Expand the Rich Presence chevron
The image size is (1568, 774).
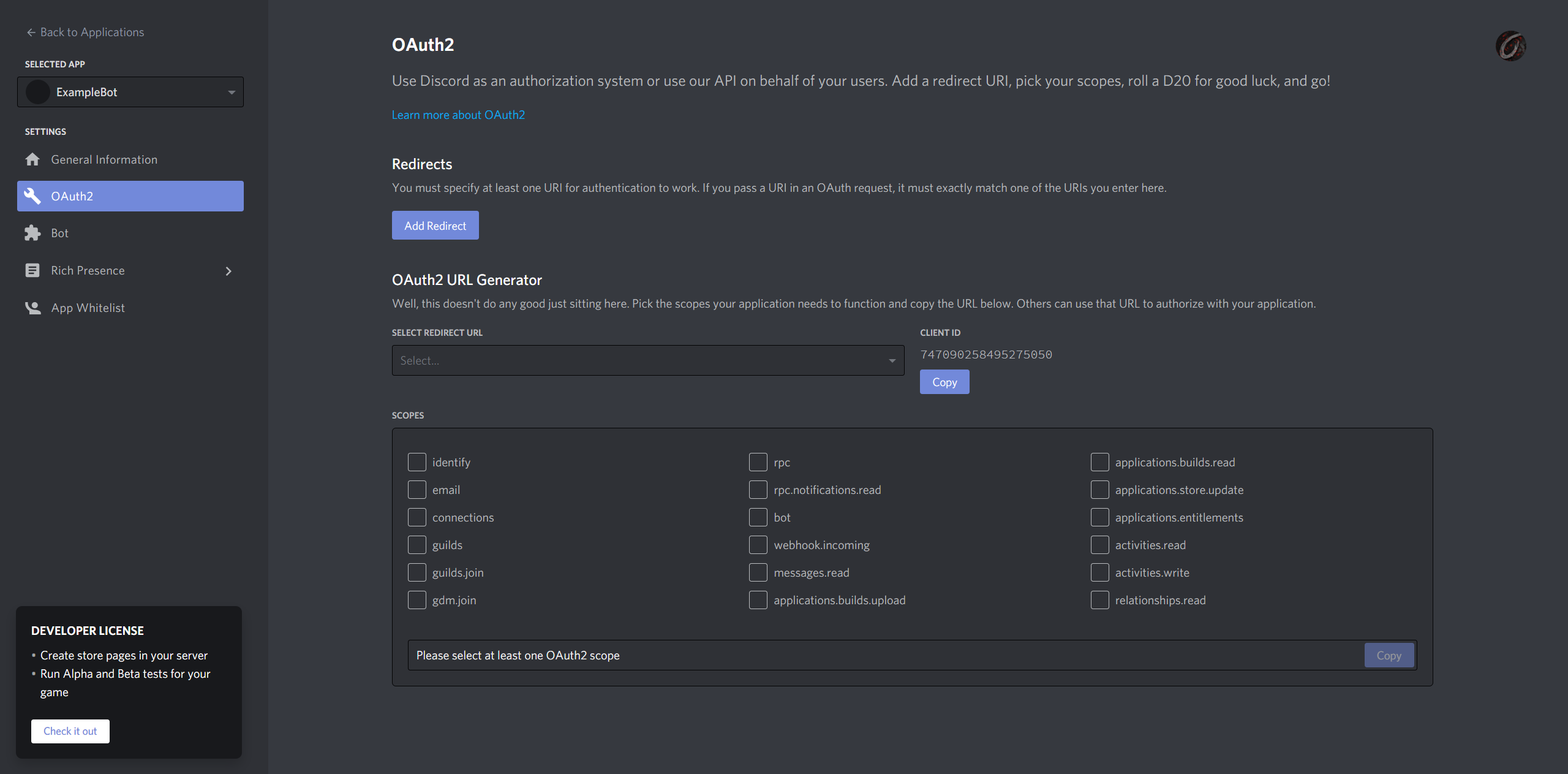[228, 271]
